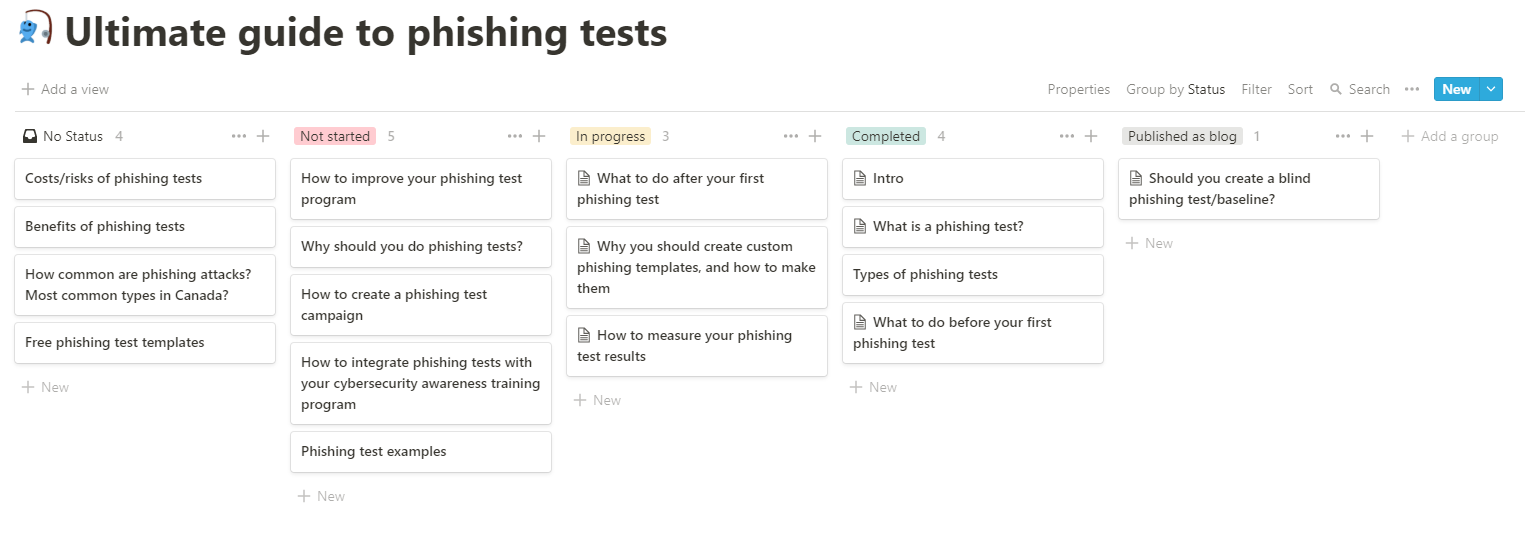Open the Group by Status dropdown
The height and width of the screenshot is (542, 1525).
pos(1175,89)
